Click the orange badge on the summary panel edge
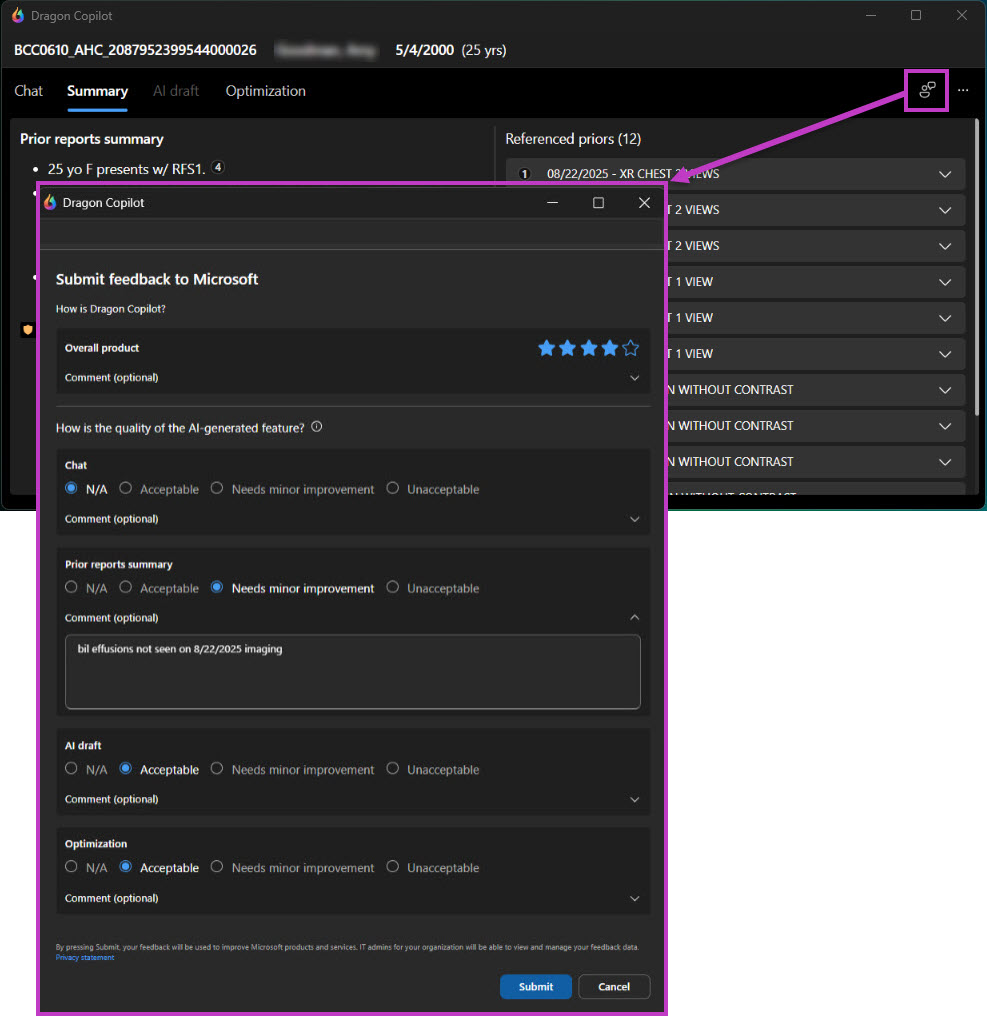This screenshot has width=987, height=1016. 27,329
